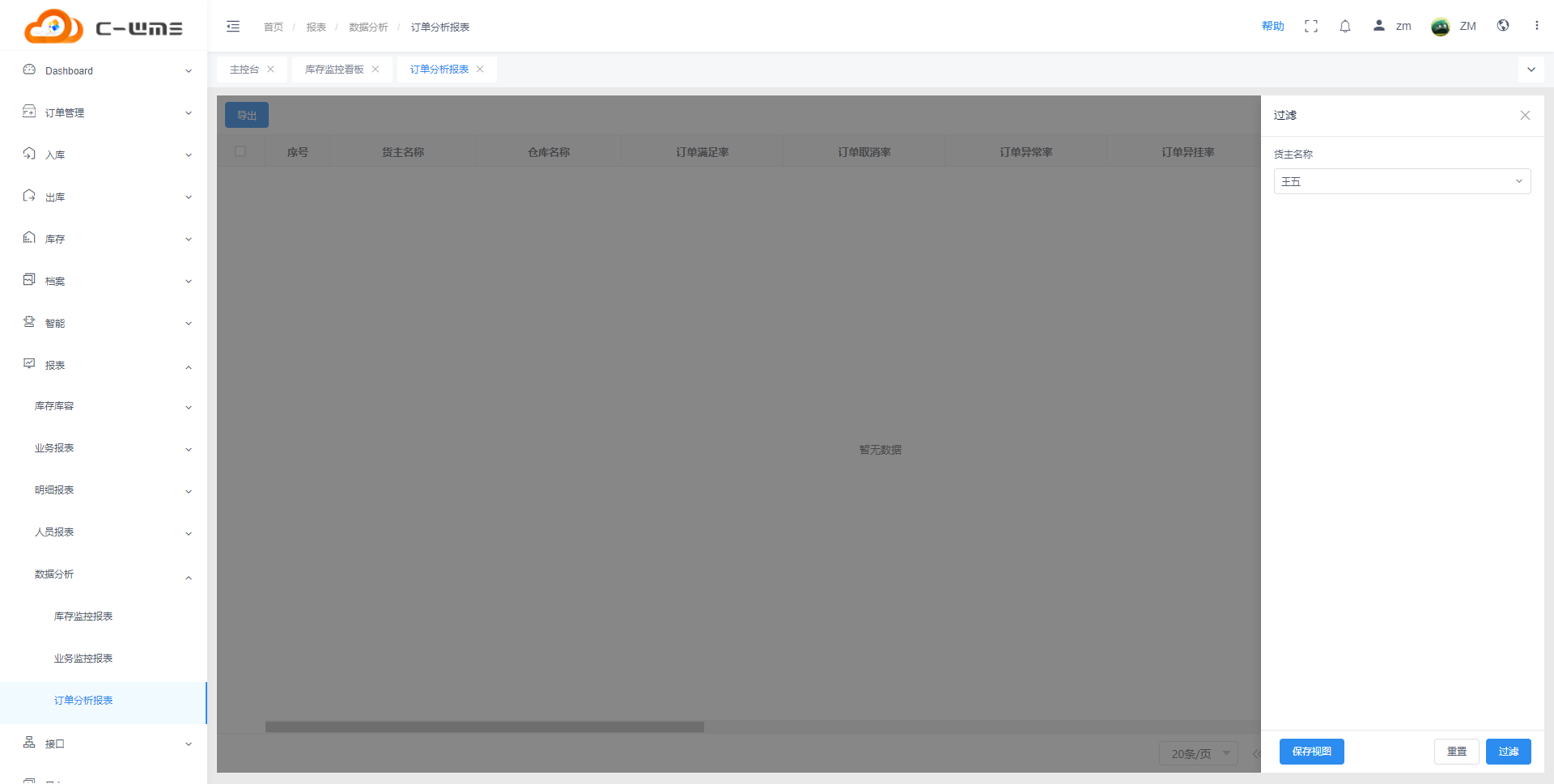The image size is (1554, 784).
Task: Apply filter with the 过滤 button
Action: [x=1509, y=752]
